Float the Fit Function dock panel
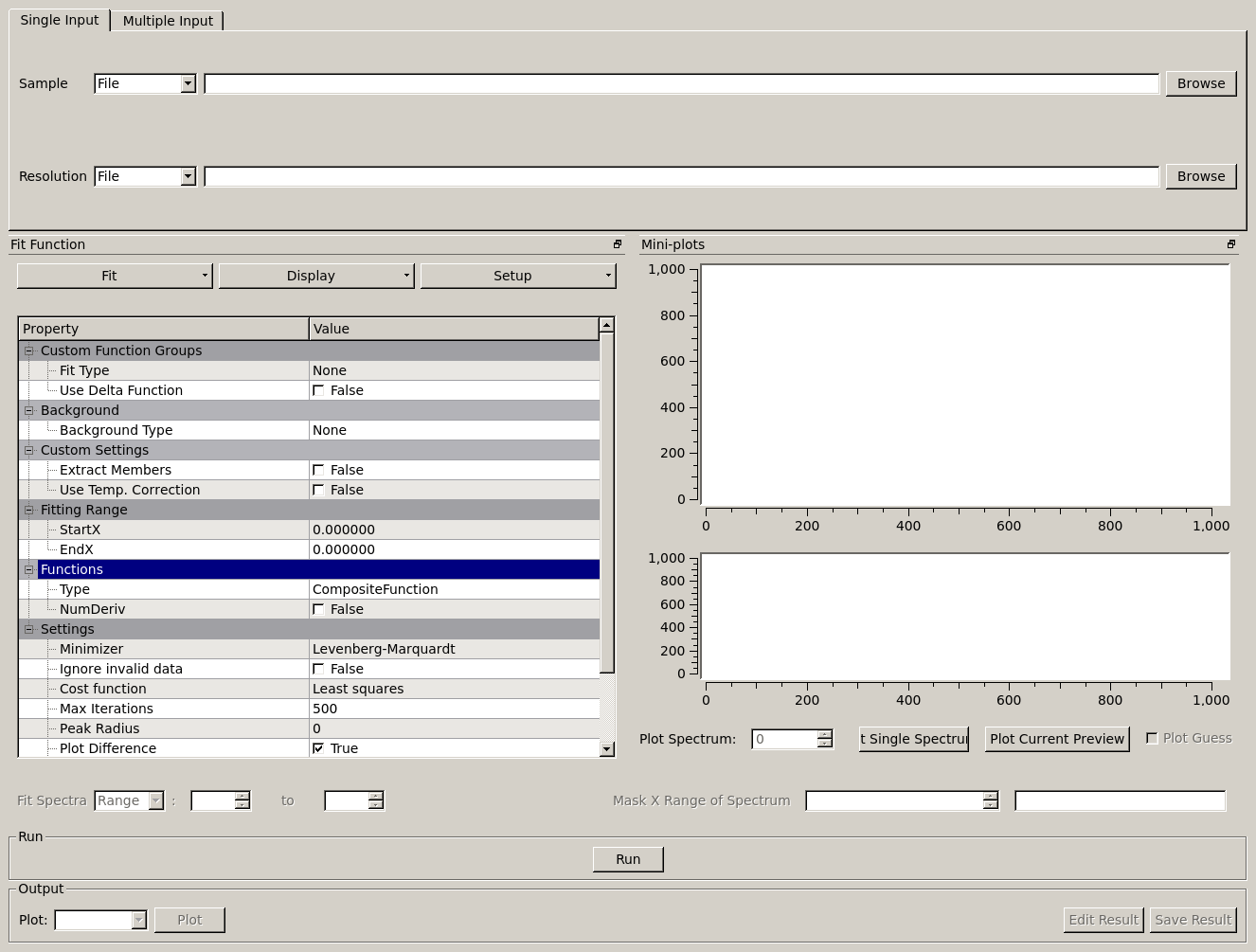Image resolution: width=1256 pixels, height=952 pixels. coord(618,244)
